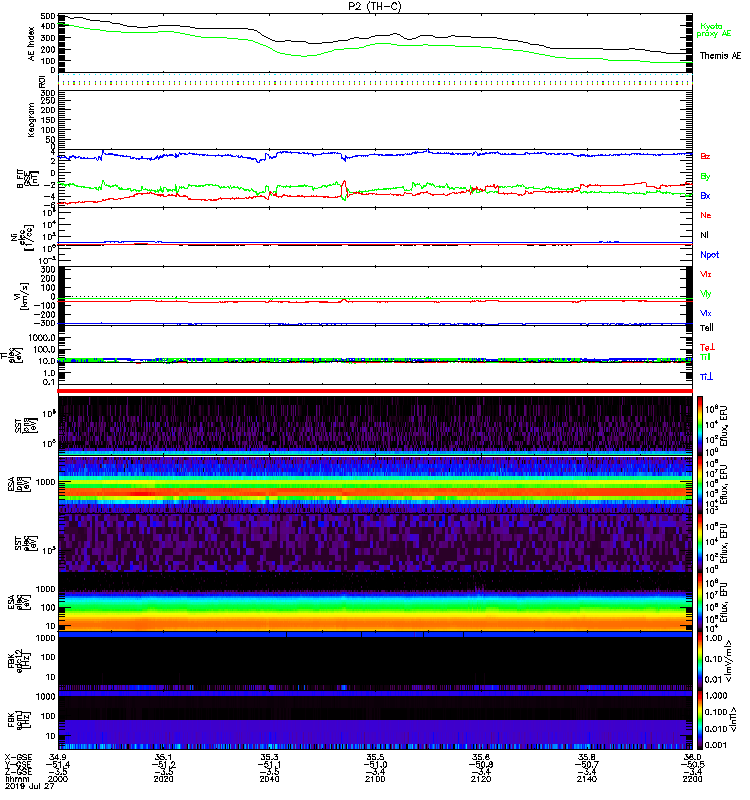The width and height of the screenshot is (750, 800).
Task: Click the X-GSE value 35.3
Action: (269, 757)
